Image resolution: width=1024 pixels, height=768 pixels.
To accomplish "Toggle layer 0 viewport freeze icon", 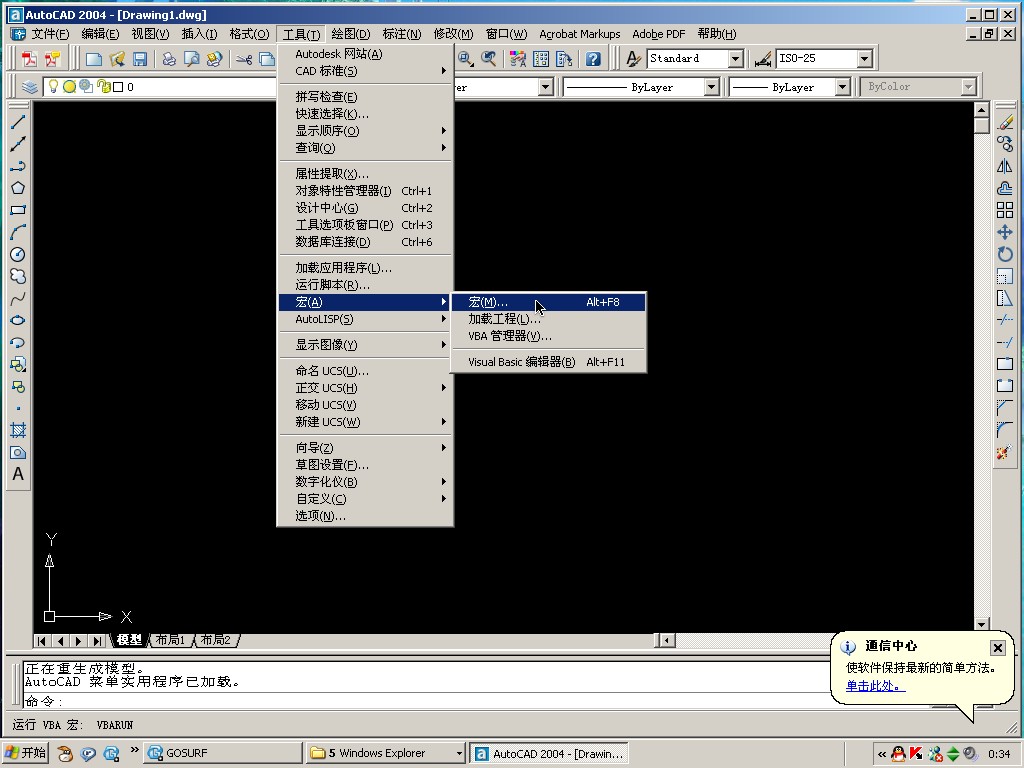I will pyautogui.click(x=86, y=86).
